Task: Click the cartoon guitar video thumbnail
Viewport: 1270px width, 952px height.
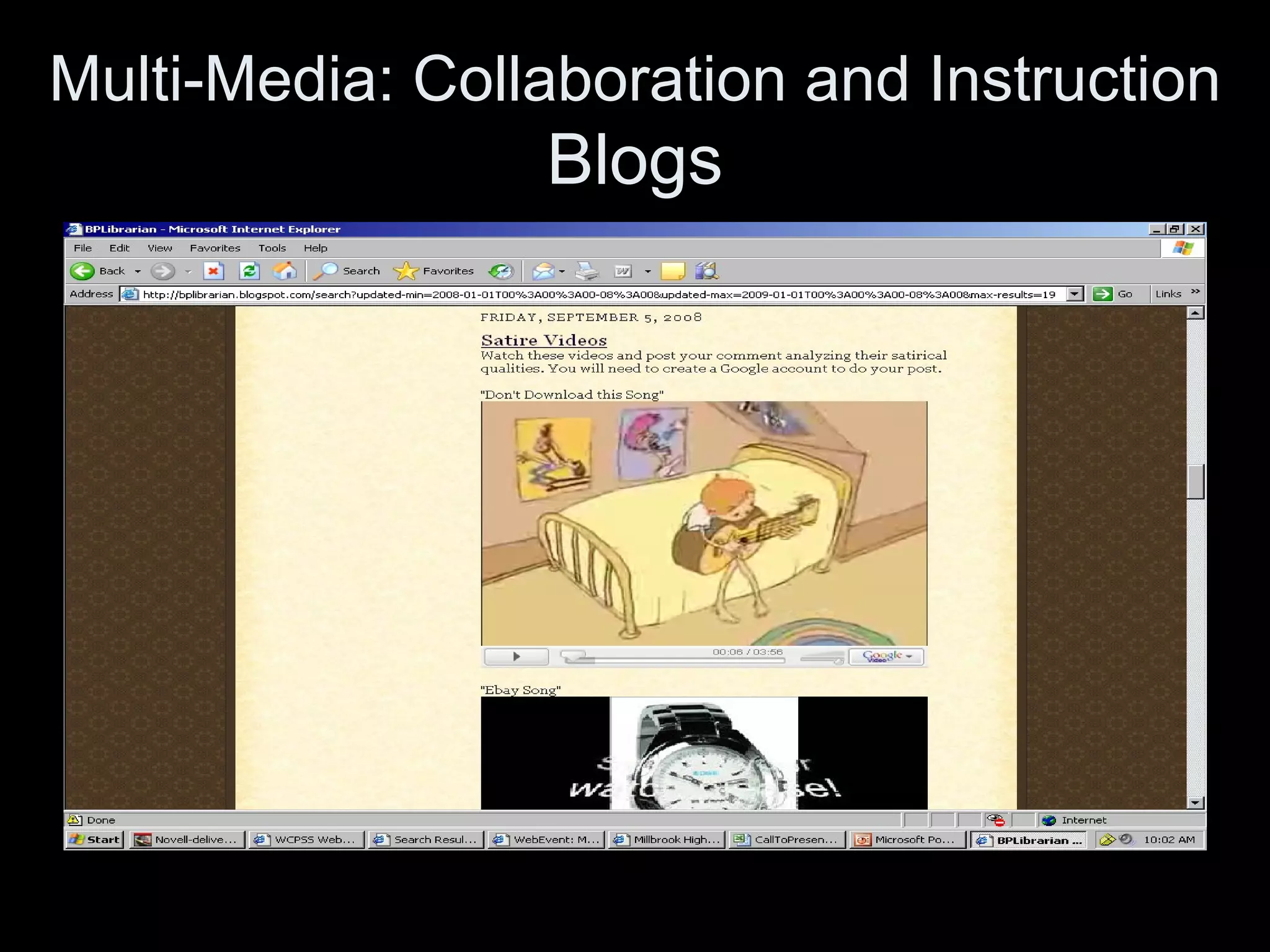Action: [x=704, y=524]
